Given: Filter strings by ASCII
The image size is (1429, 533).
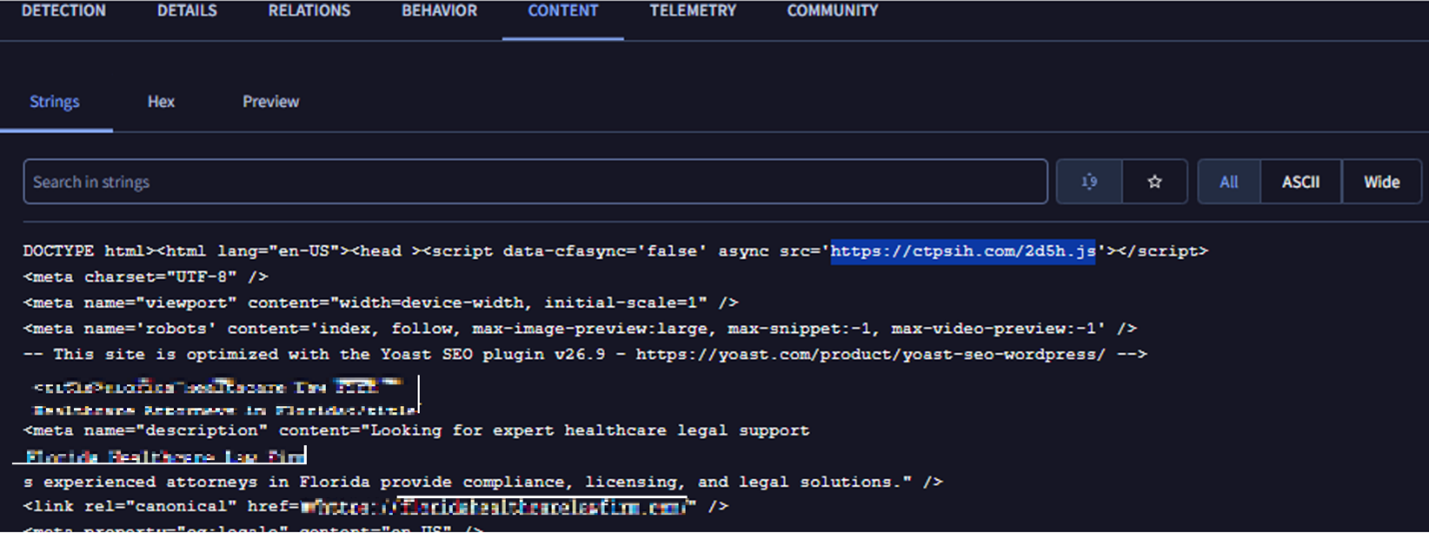Looking at the screenshot, I should (x=1301, y=182).
